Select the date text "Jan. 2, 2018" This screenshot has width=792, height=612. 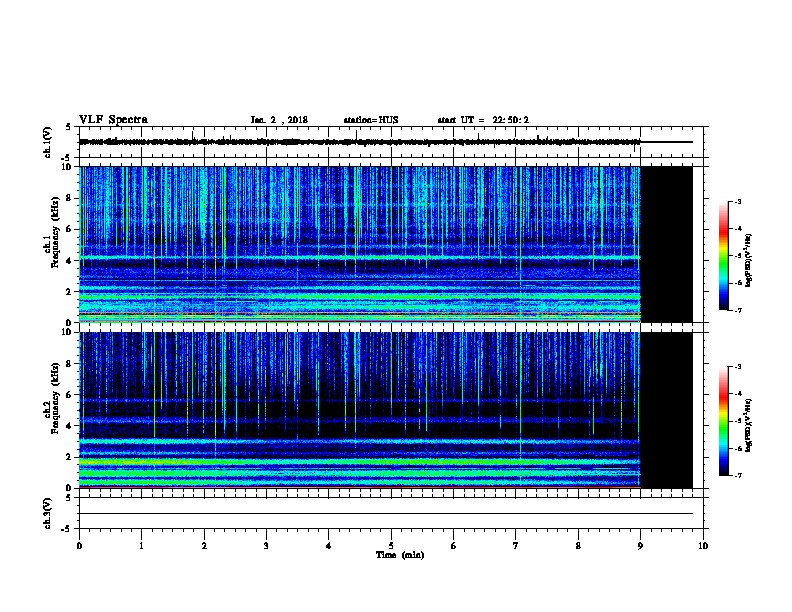click(279, 120)
